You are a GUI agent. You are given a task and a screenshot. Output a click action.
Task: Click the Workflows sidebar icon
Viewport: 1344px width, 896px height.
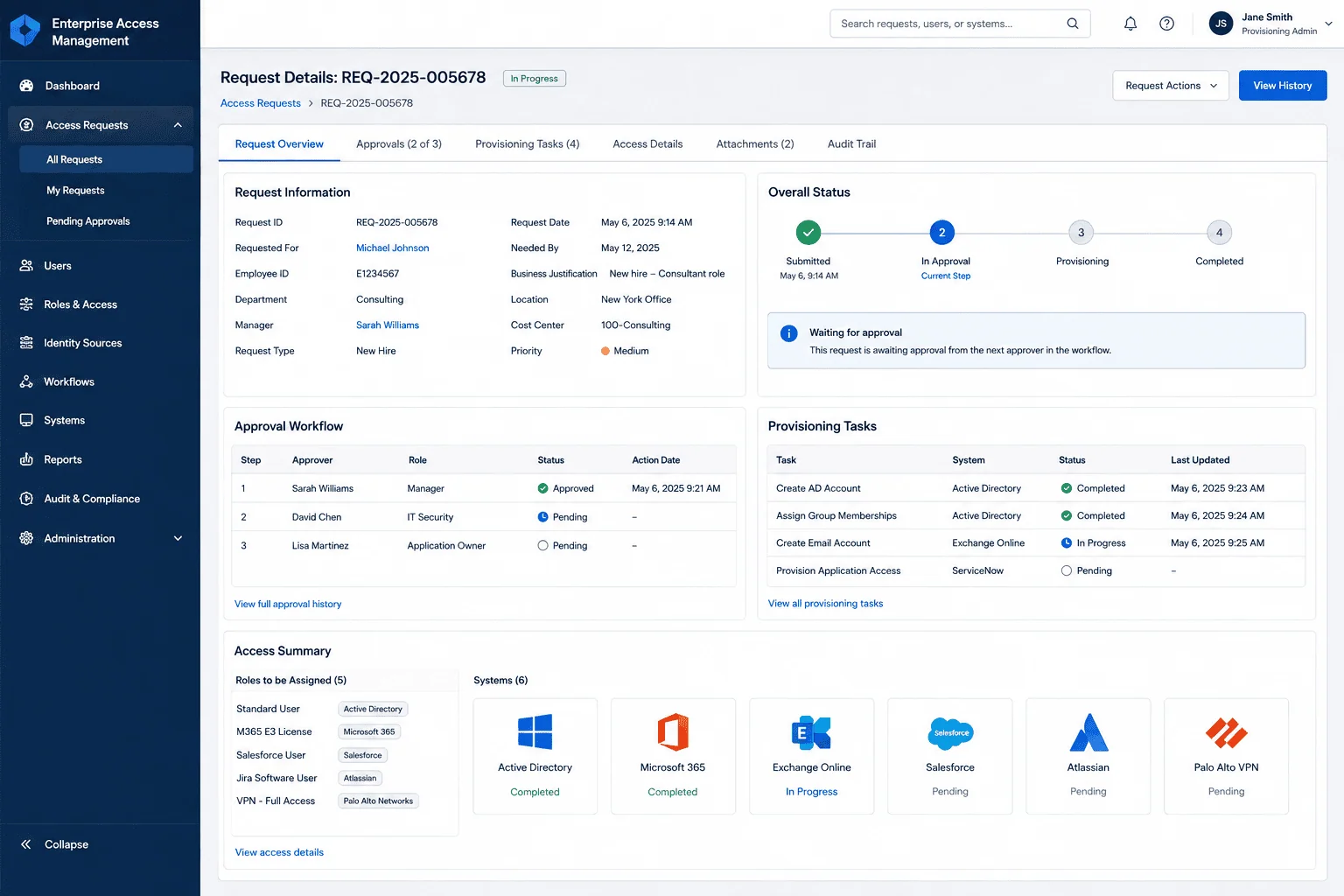[26, 381]
